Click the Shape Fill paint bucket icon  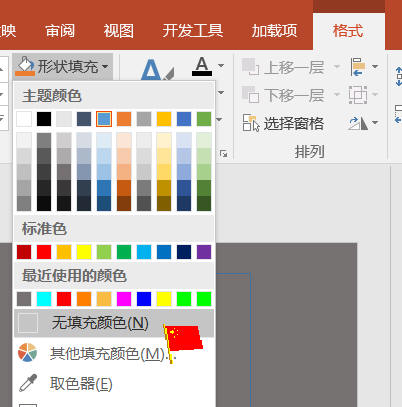point(25,66)
